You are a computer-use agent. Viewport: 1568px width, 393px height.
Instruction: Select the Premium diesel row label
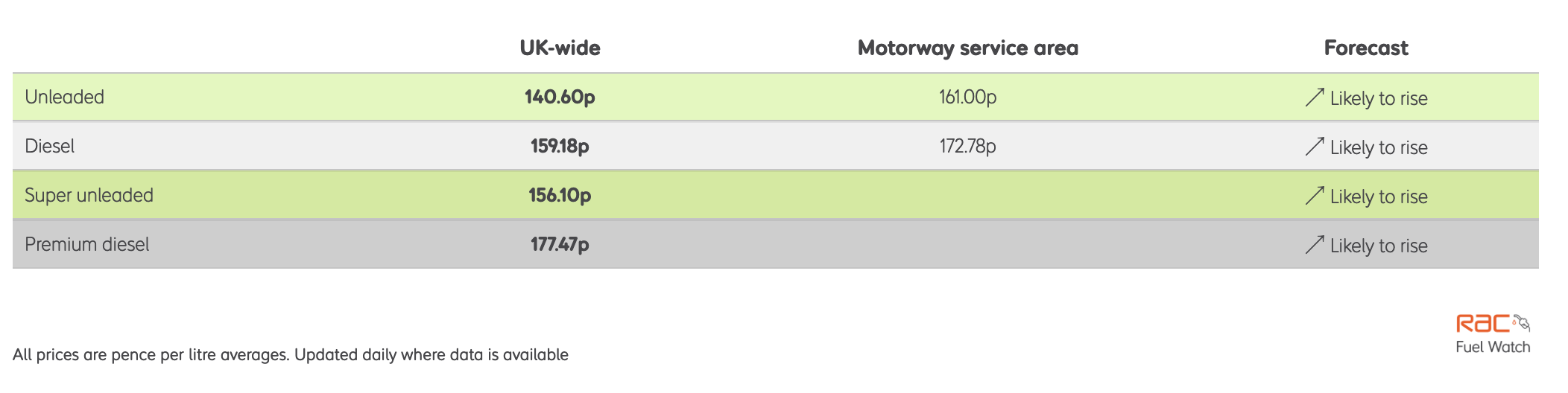pos(87,245)
